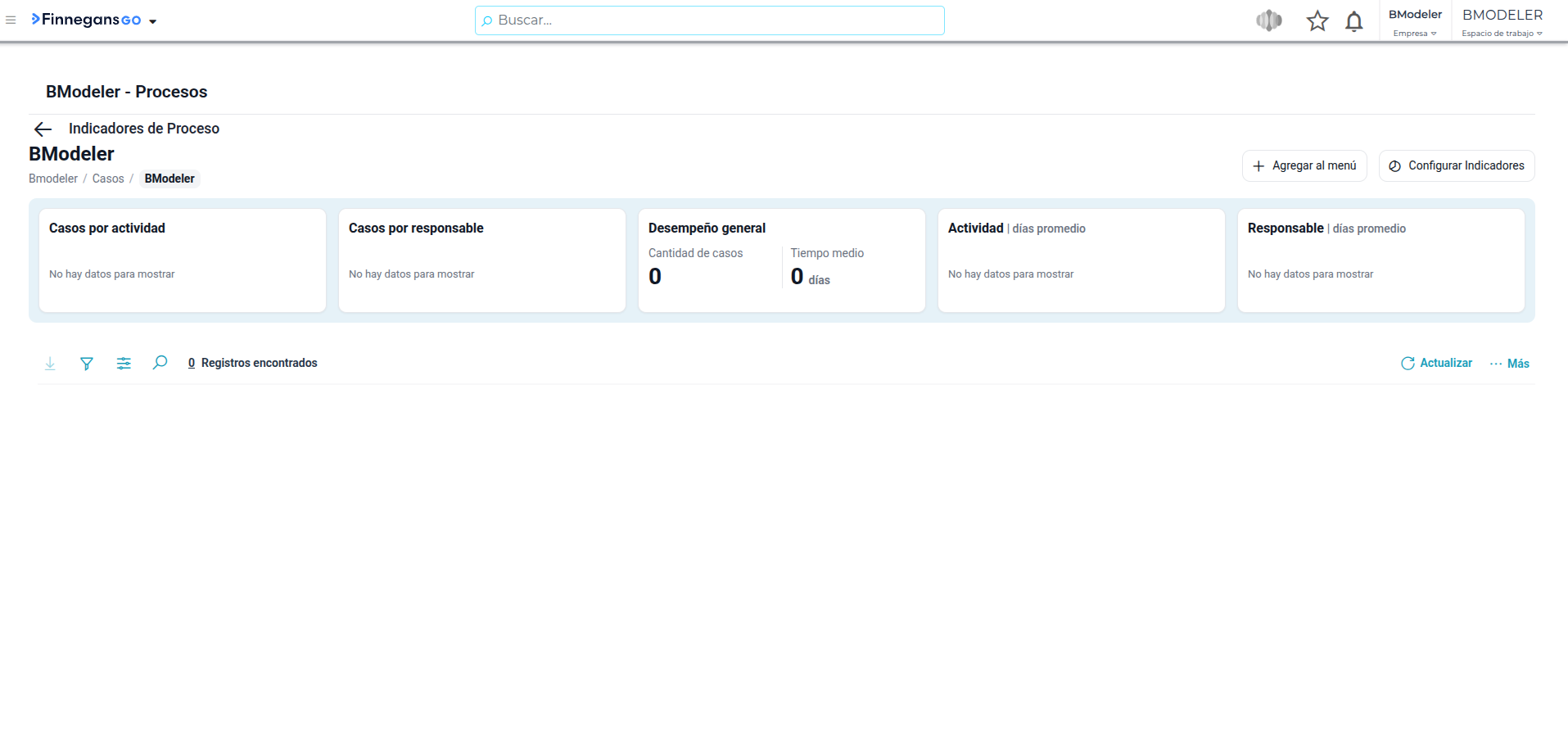Expand the Finnegans GO dropdown arrow

pos(153,21)
